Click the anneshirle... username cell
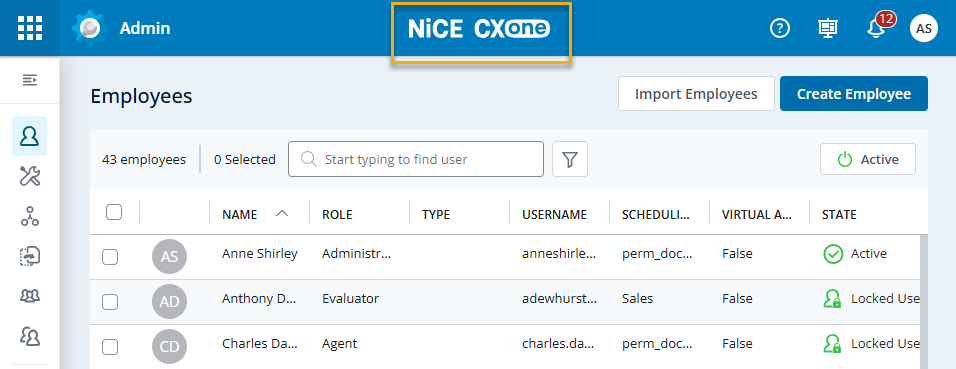 click(x=559, y=254)
